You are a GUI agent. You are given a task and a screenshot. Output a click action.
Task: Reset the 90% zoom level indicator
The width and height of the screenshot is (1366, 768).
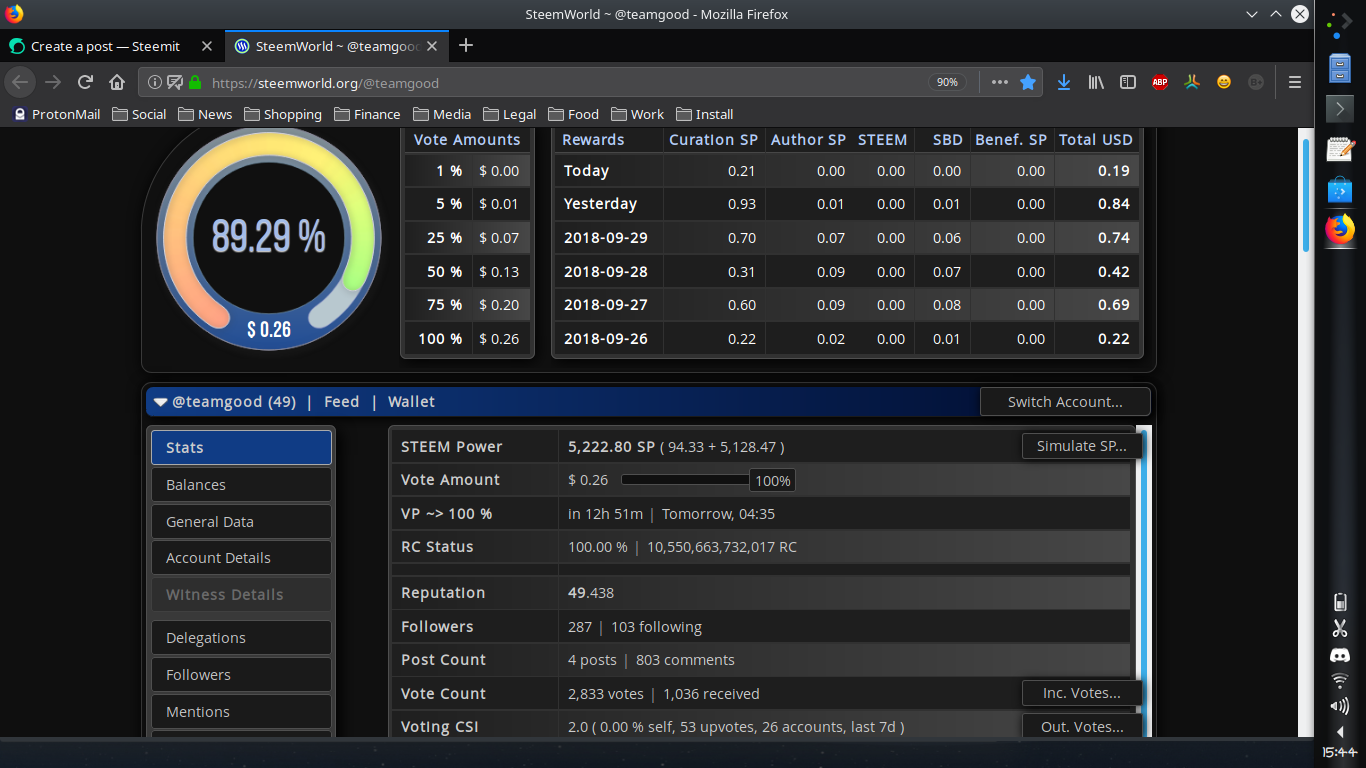pyautogui.click(x=947, y=83)
